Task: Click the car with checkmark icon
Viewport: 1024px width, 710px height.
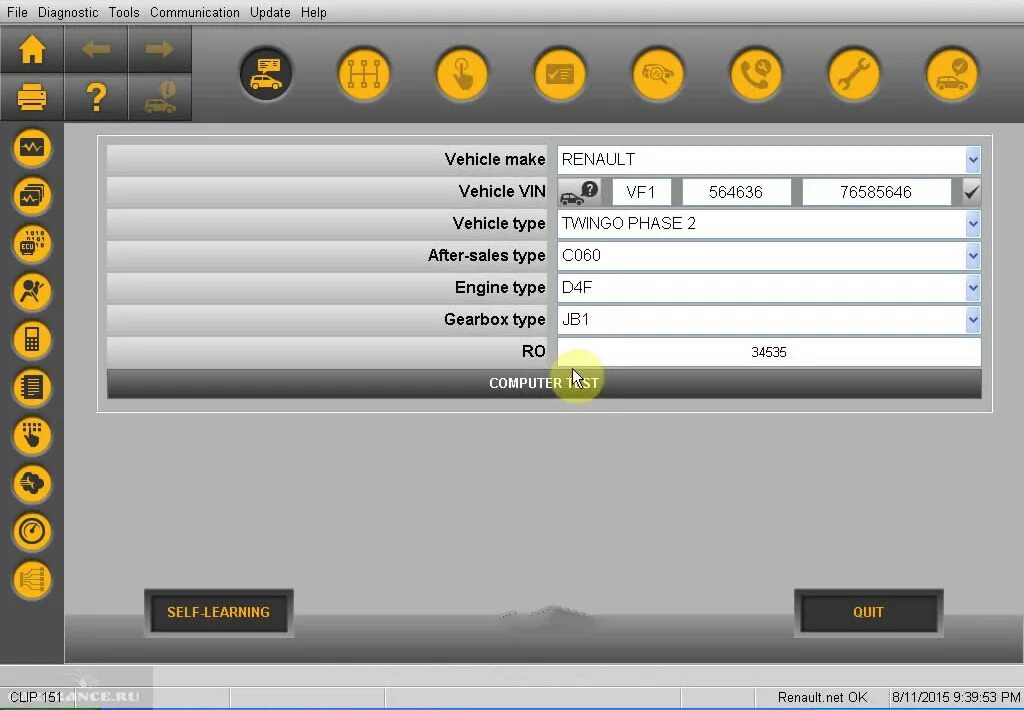Action: point(952,73)
